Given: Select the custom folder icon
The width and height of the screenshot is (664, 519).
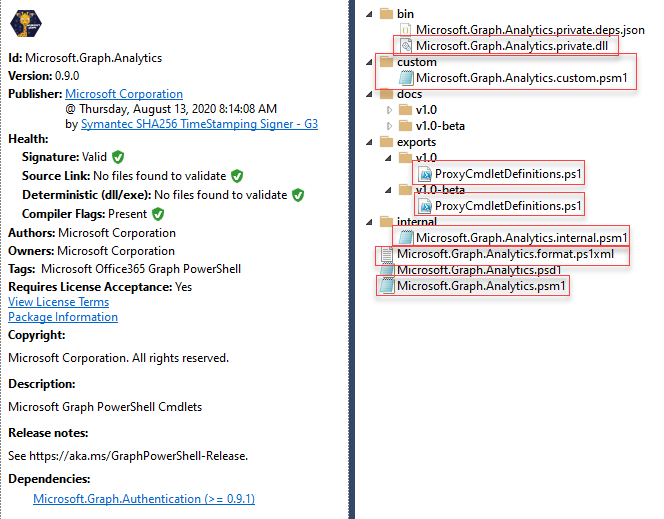Looking at the screenshot, I should point(386,62).
